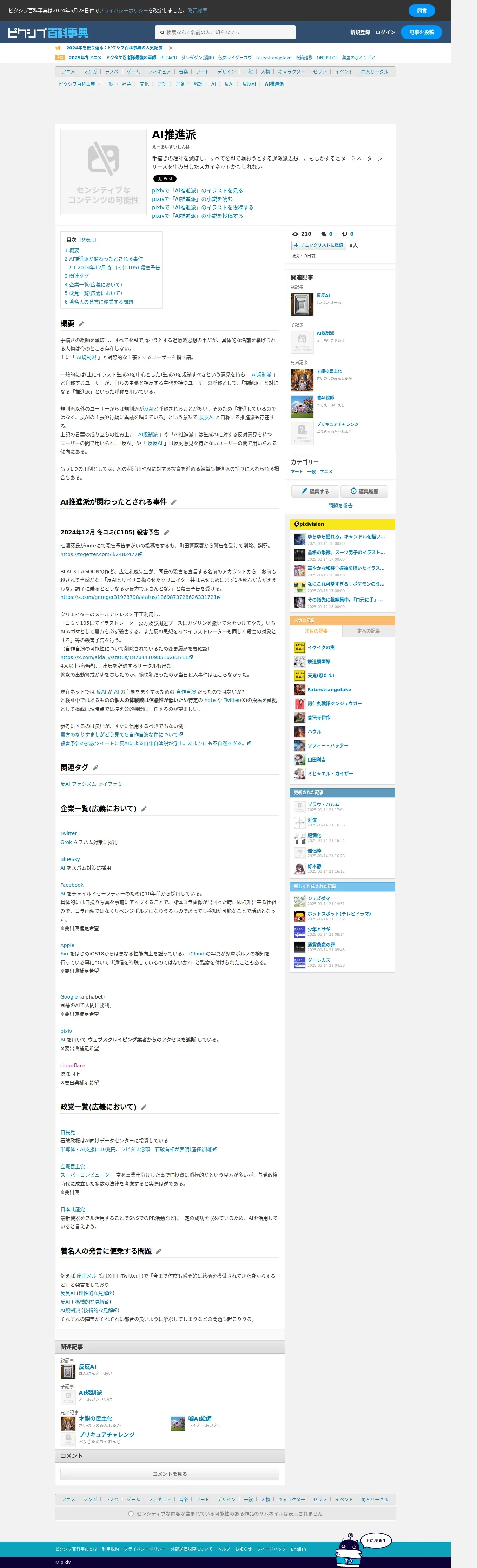Open the 同人サークル category menu item
Viewport: 477px width, 1568px height.
[374, 72]
